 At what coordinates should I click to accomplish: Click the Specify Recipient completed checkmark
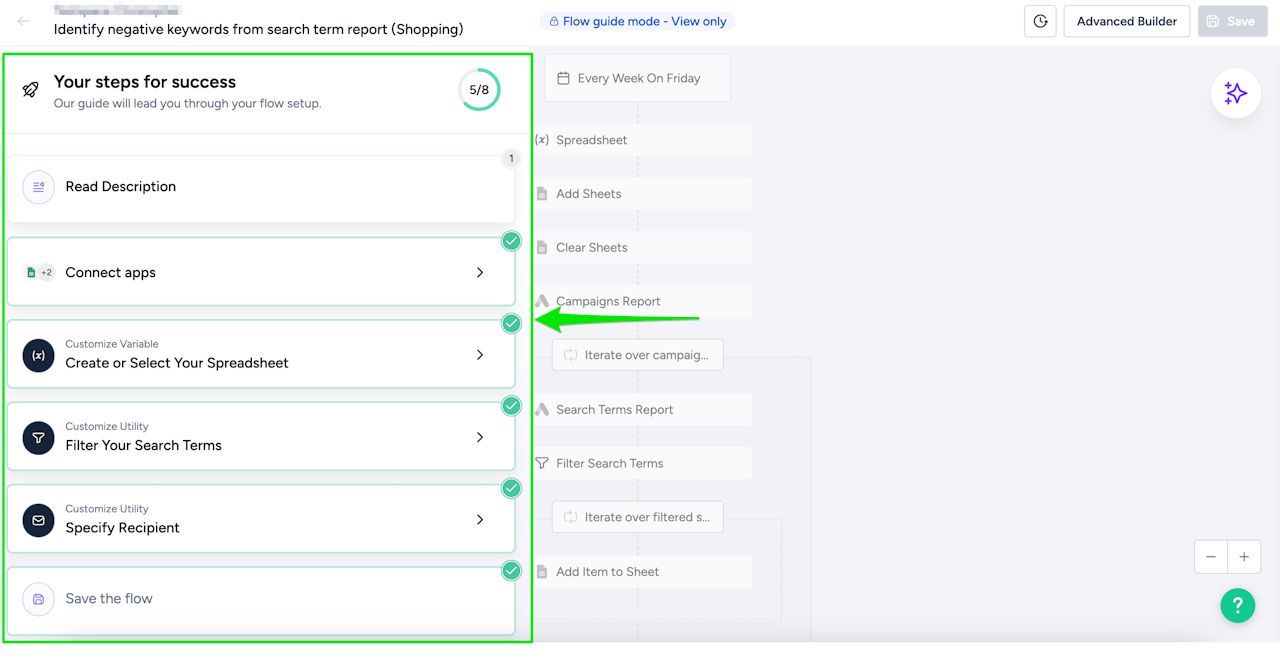pos(511,488)
